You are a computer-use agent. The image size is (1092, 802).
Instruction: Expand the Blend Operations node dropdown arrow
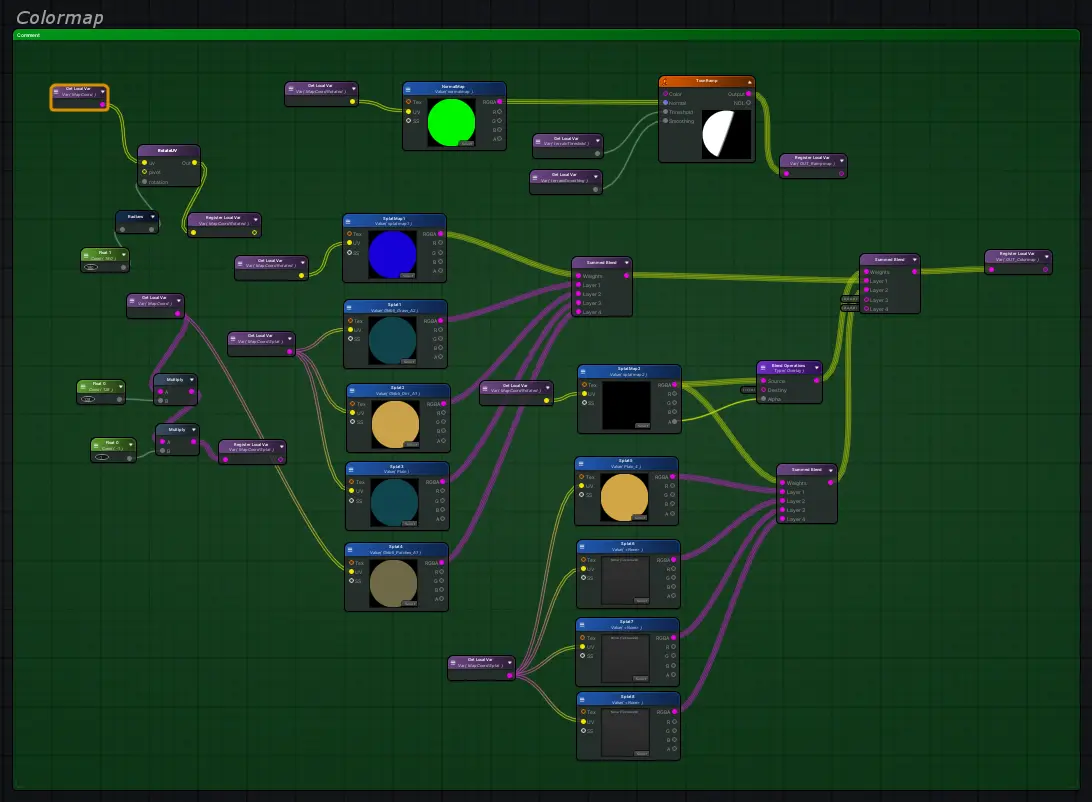point(816,367)
